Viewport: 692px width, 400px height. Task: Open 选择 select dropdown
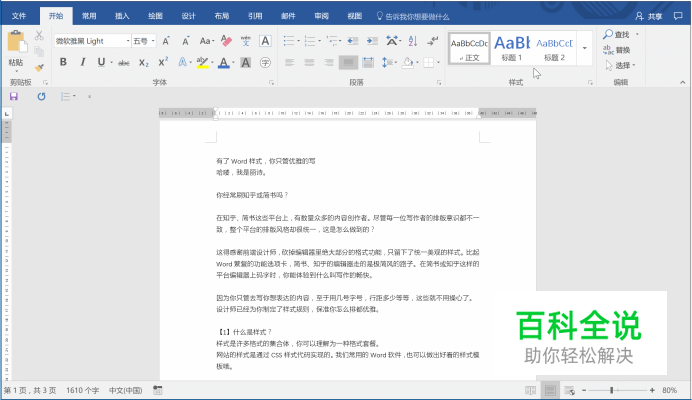click(x=620, y=65)
